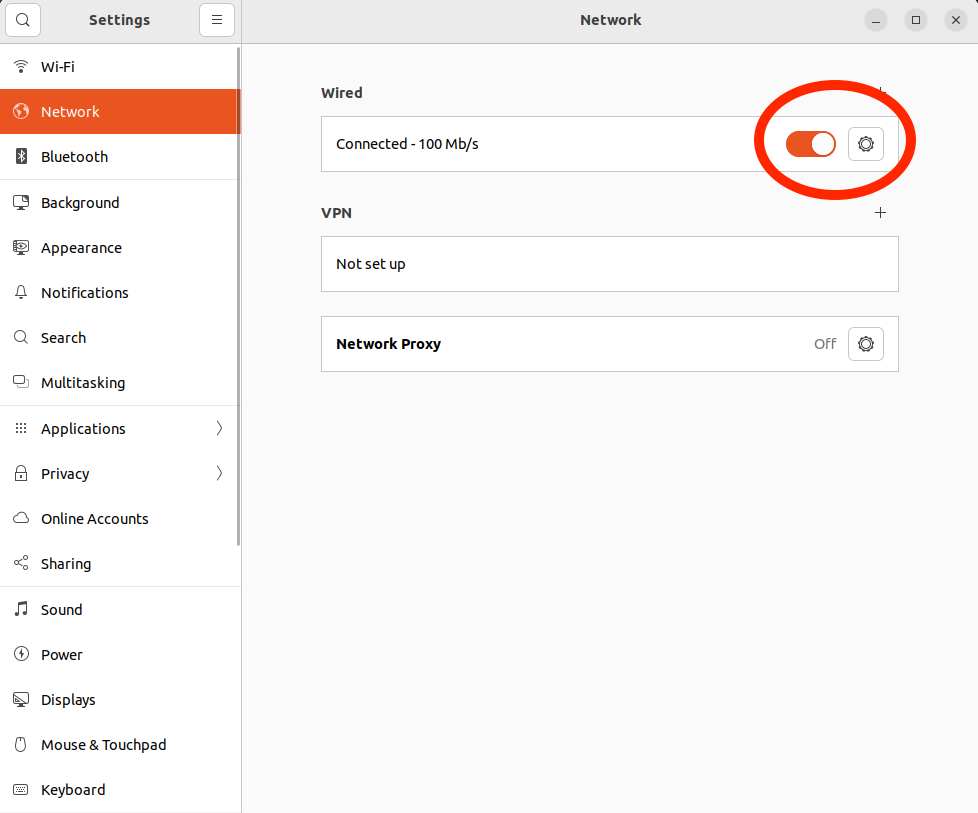Maximize the Settings window

916,20
